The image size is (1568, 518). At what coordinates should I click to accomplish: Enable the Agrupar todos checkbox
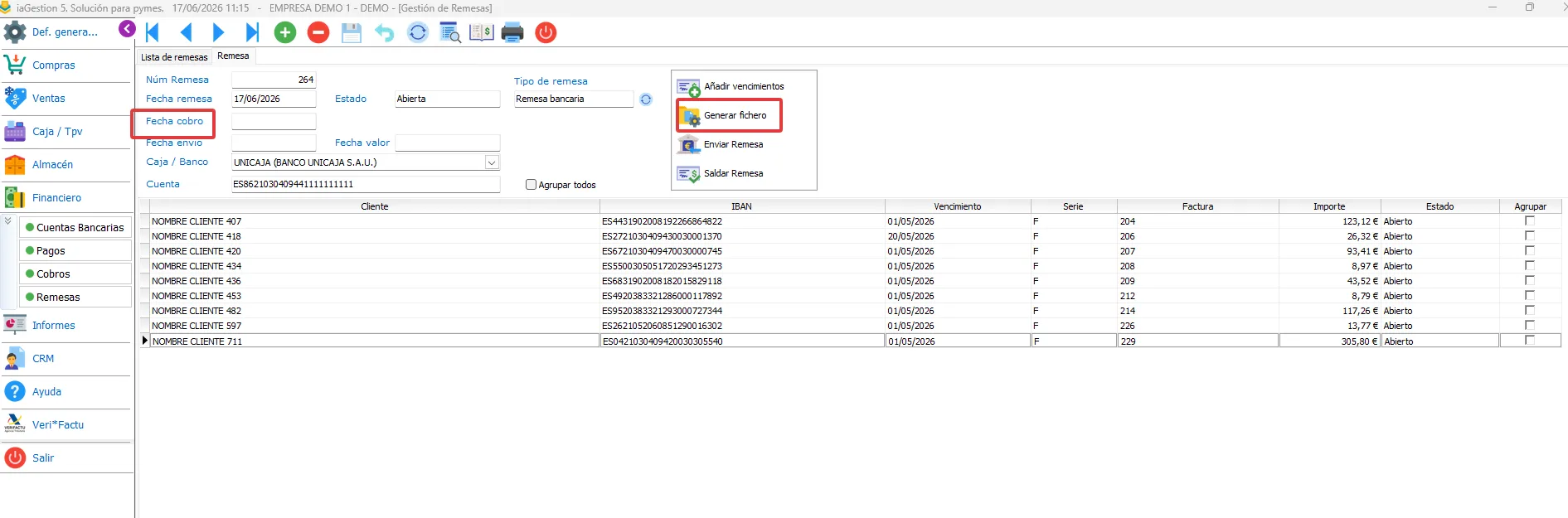(531, 185)
